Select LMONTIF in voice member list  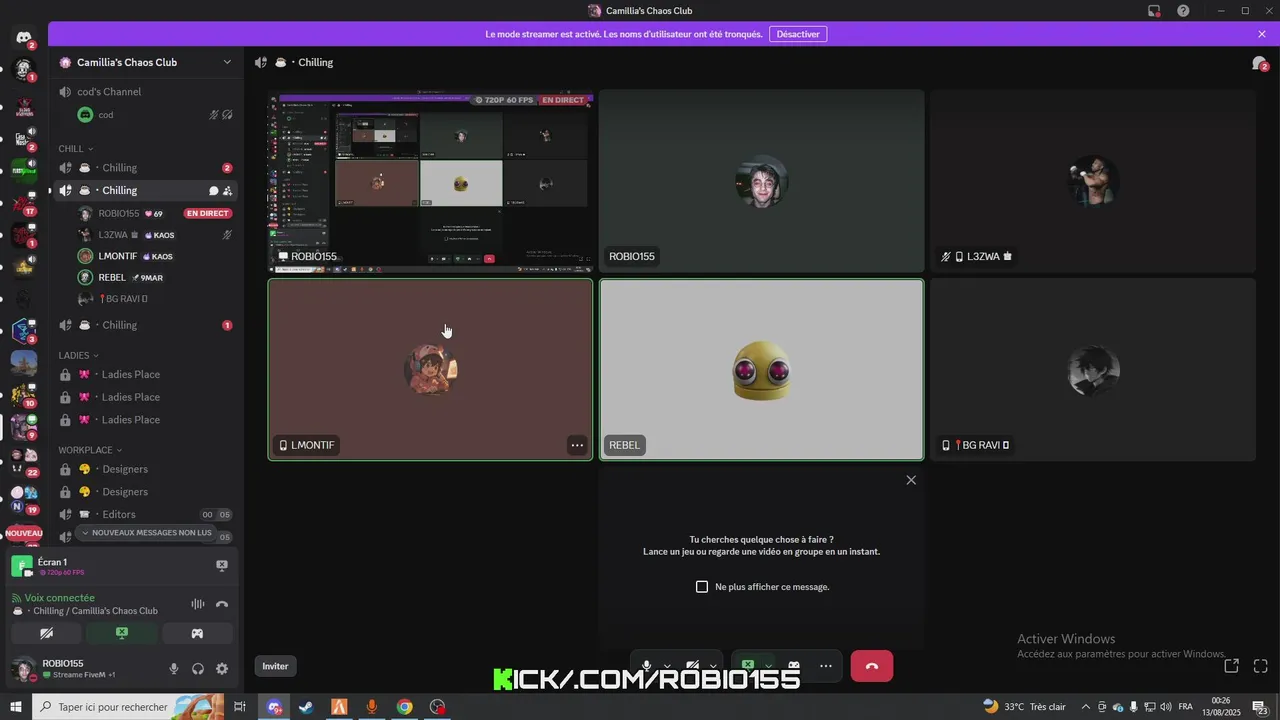(x=155, y=256)
